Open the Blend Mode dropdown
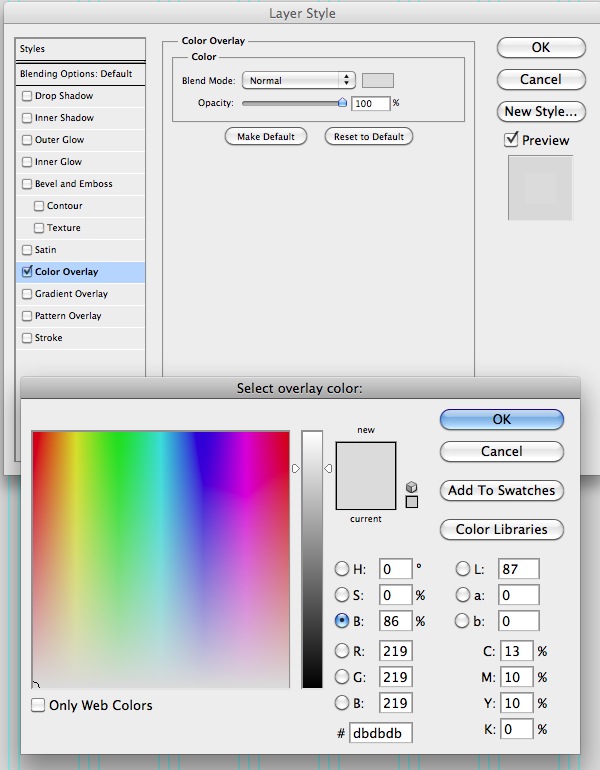Screen dimensions: 600x770 point(299,81)
